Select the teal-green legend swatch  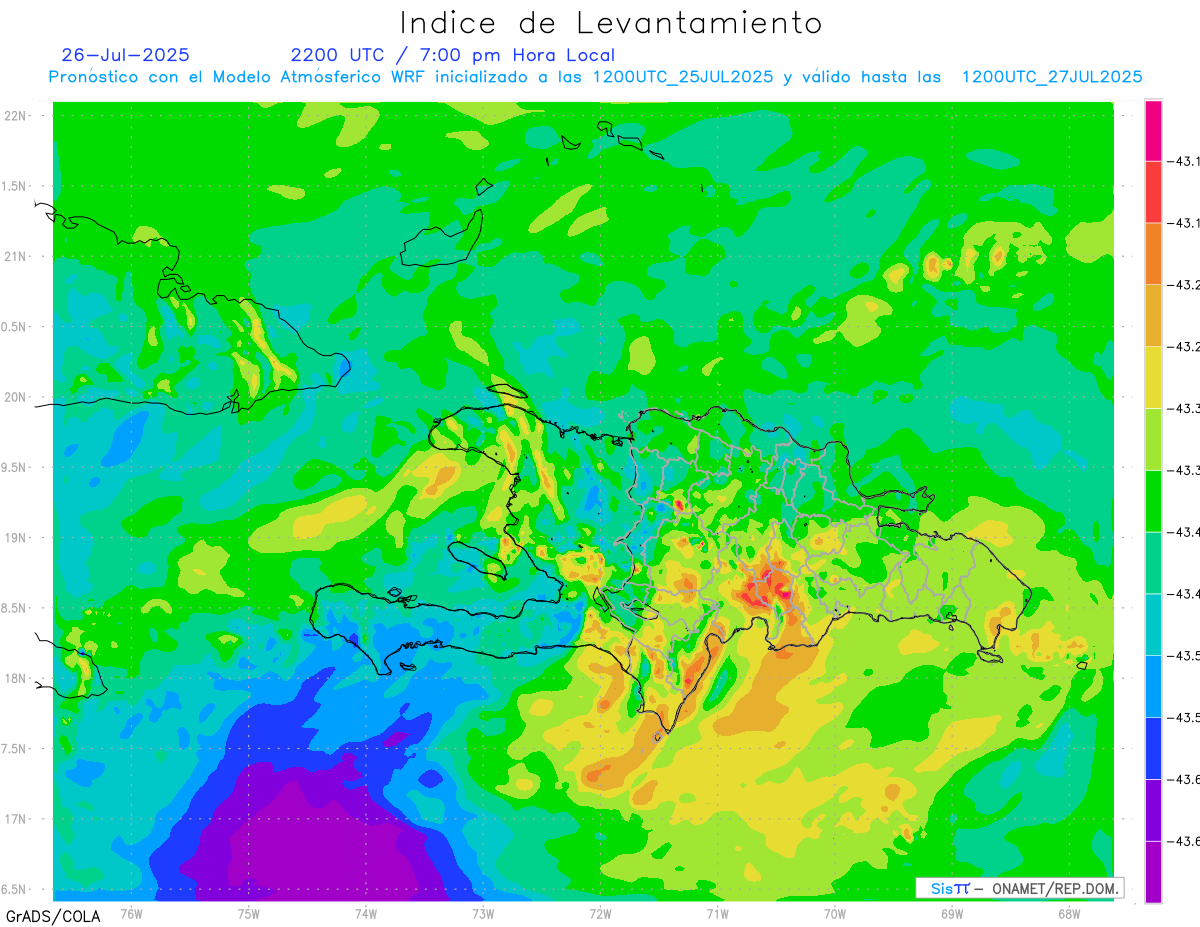coord(1153,562)
